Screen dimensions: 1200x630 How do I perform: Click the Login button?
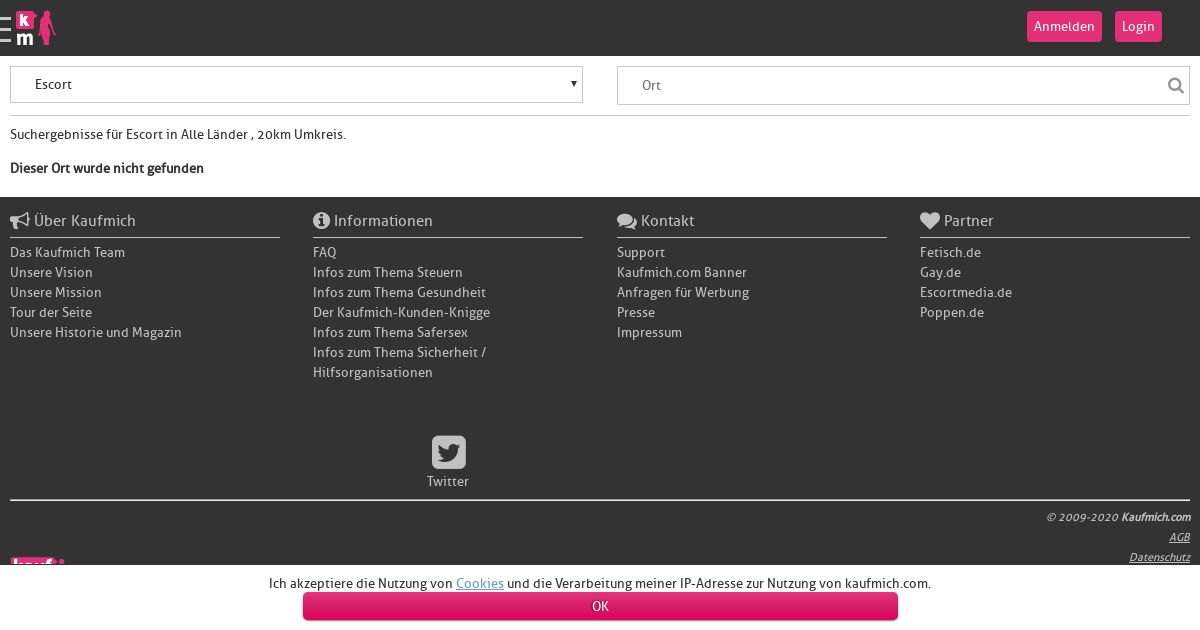[1138, 26]
